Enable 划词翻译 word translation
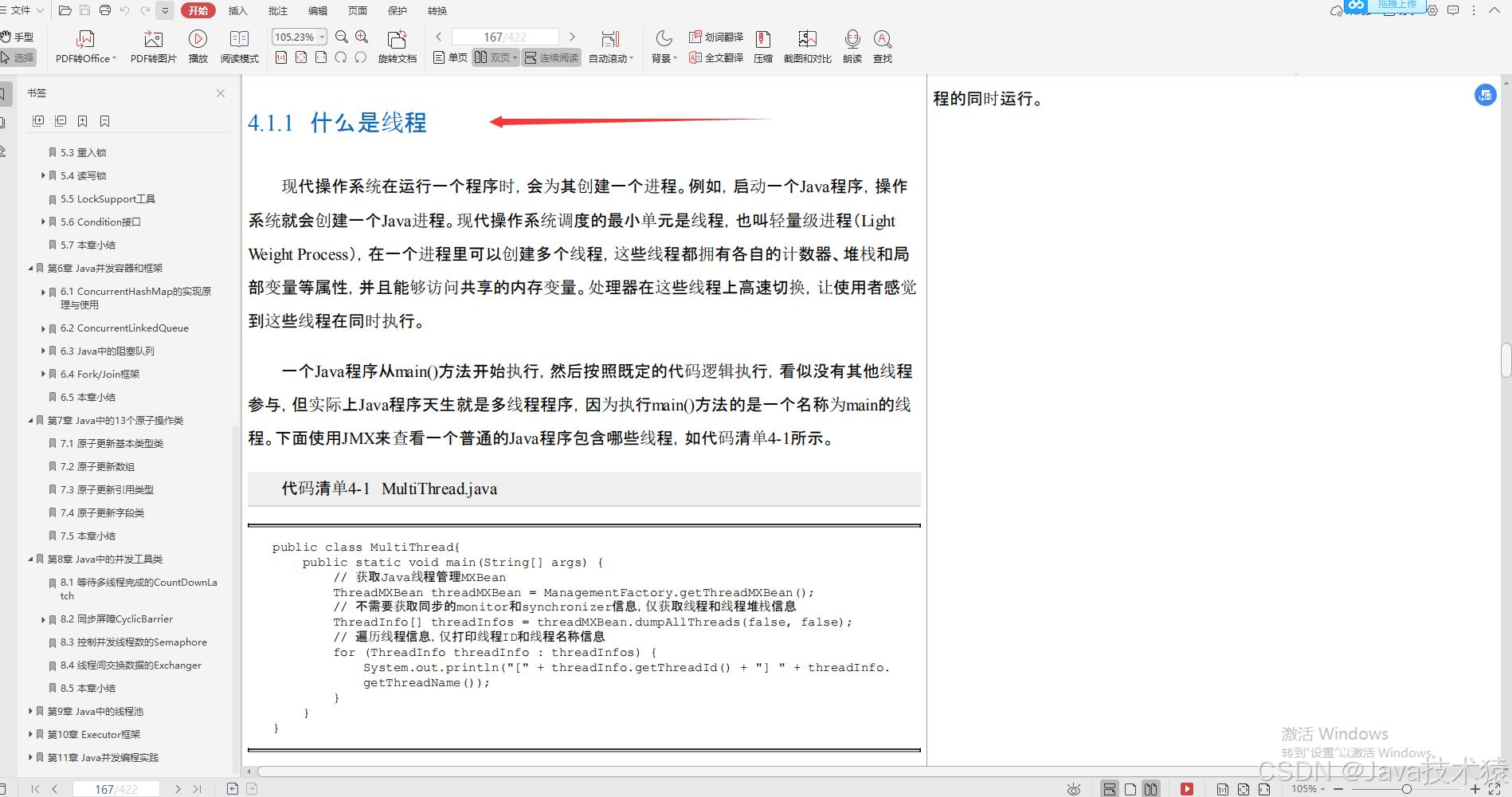Viewport: 1512px width, 797px height. point(716,37)
